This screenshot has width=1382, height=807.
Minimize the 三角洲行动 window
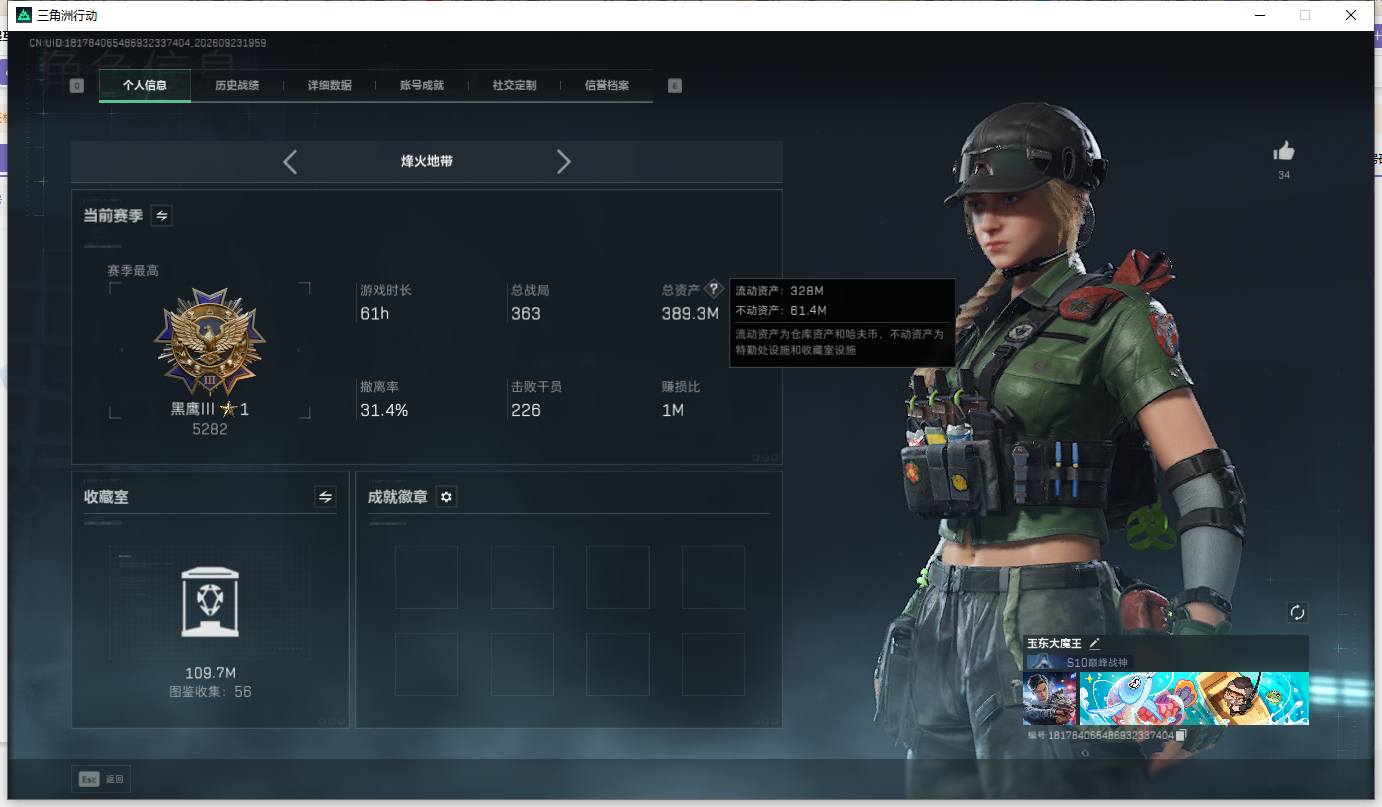click(x=1259, y=15)
